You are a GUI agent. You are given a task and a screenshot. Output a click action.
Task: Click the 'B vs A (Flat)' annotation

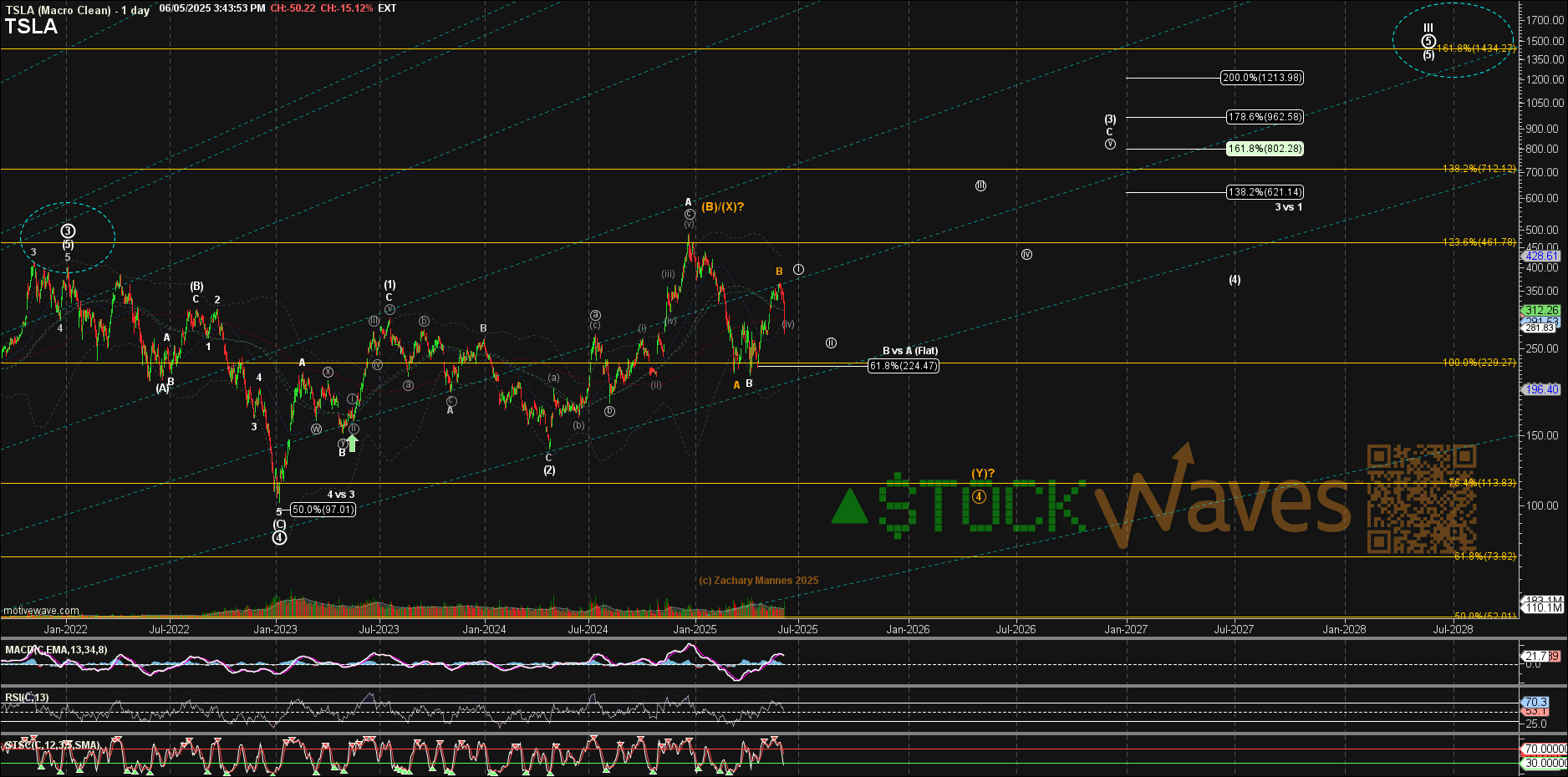(x=910, y=351)
